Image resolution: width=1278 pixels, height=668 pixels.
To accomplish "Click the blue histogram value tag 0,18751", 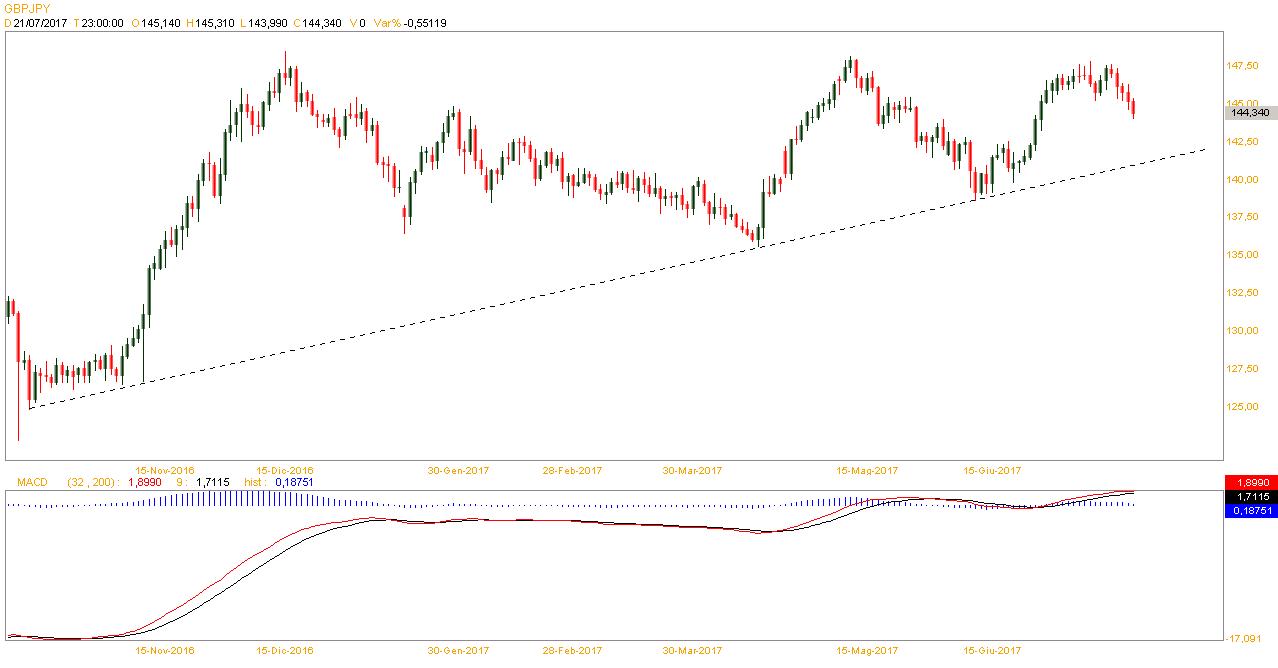I will click(x=1250, y=509).
